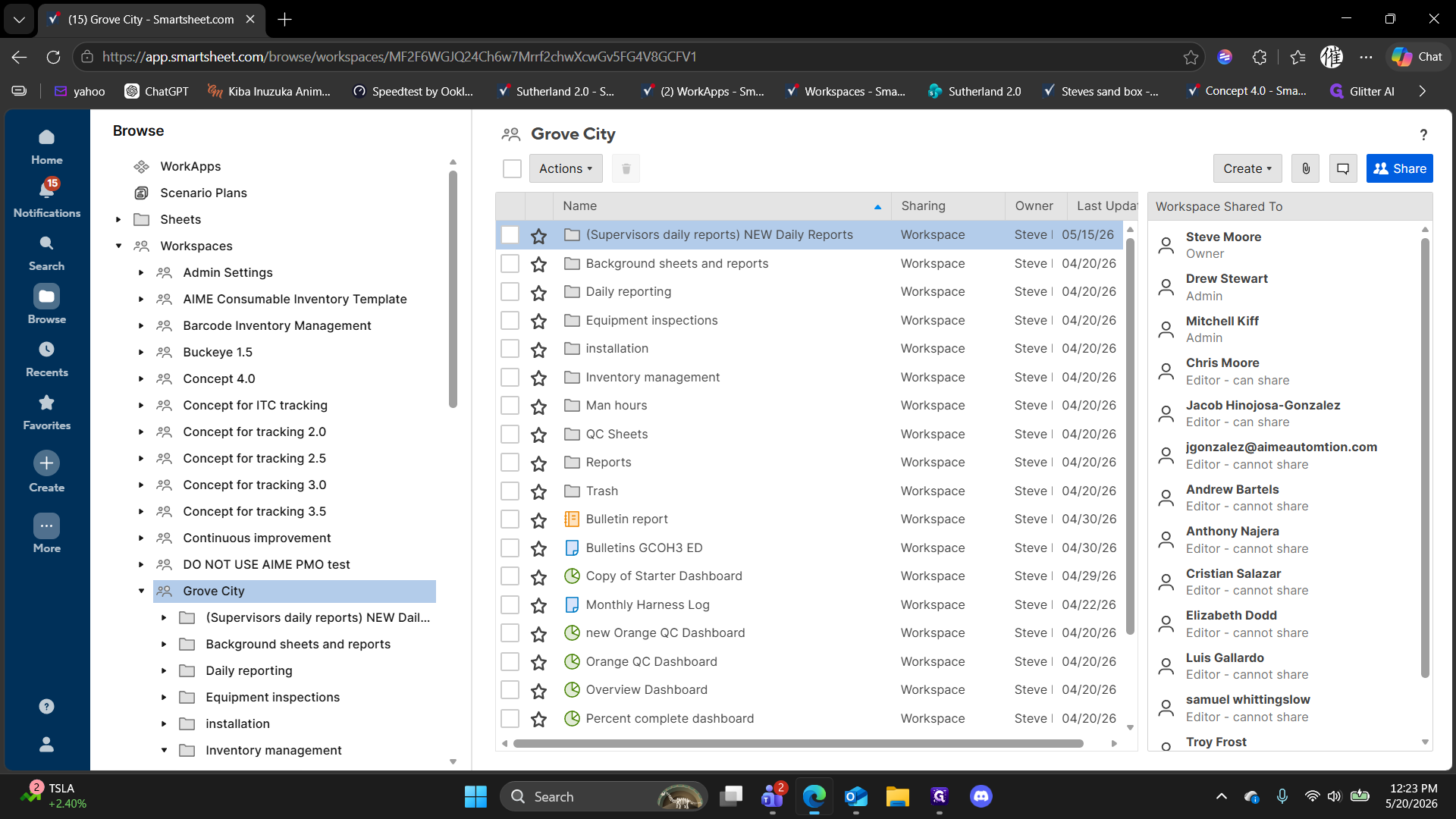Collapse the Grove City workspace node
The image size is (1456, 819).
tap(141, 591)
